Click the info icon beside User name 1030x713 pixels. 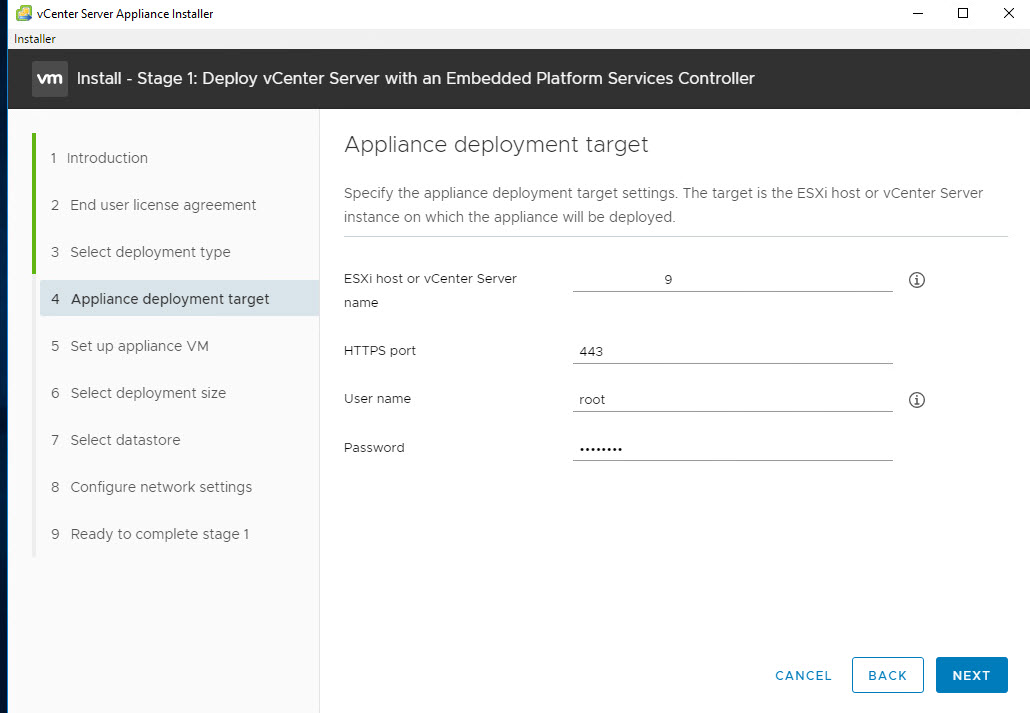coord(916,400)
